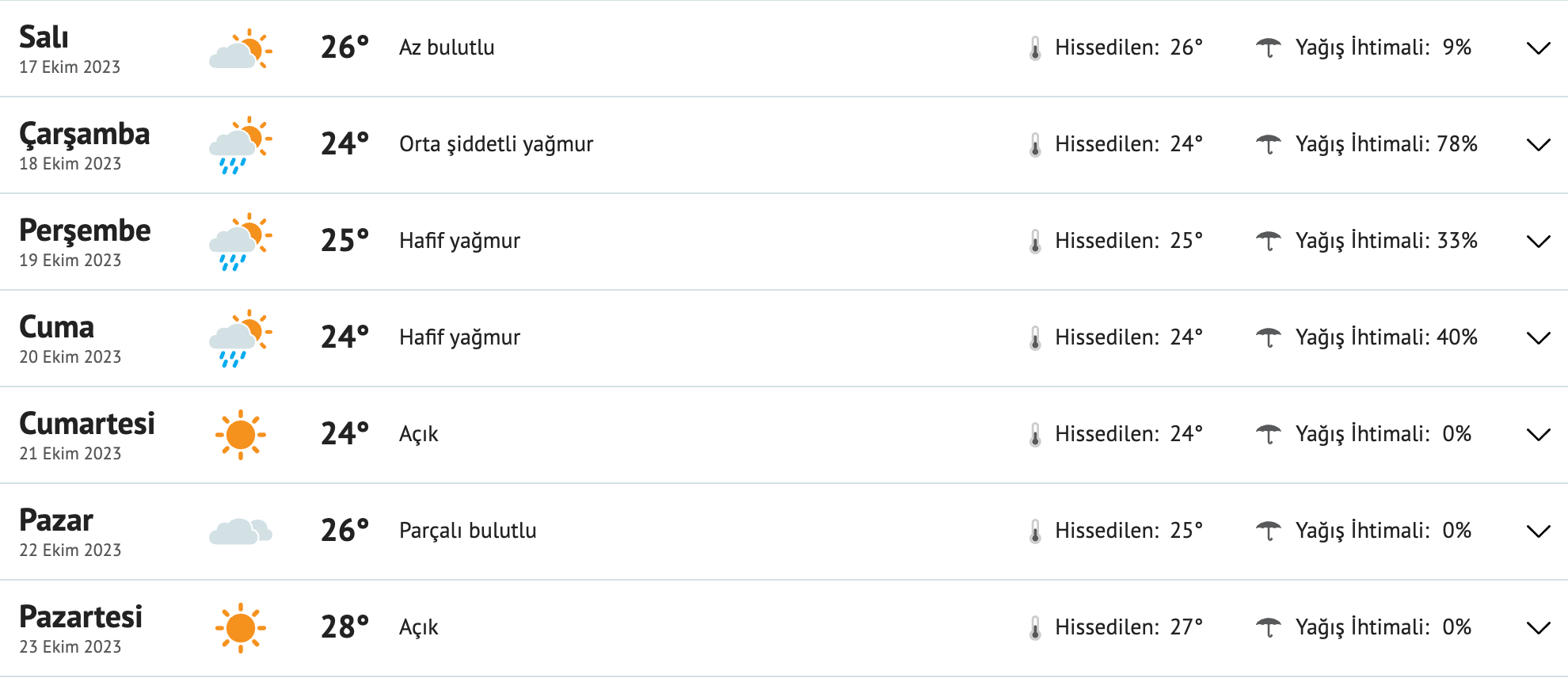Click the sun icon for Pazartesi

tap(241, 628)
